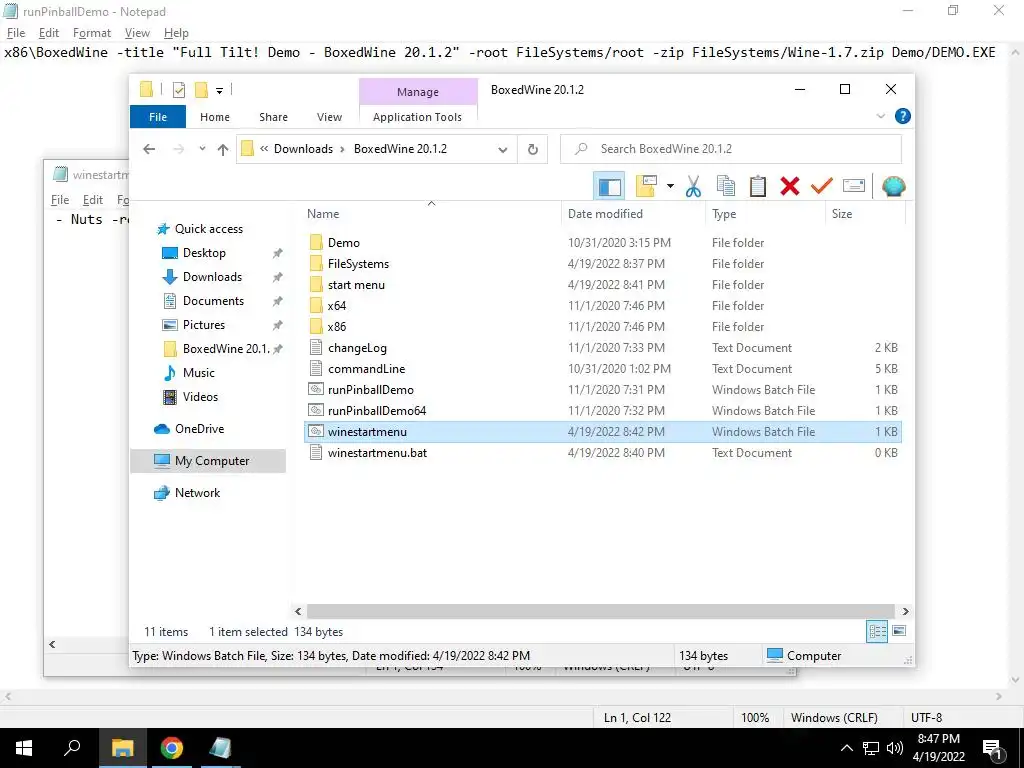
Task: Click the Up one level arrow
Action: [x=223, y=149]
